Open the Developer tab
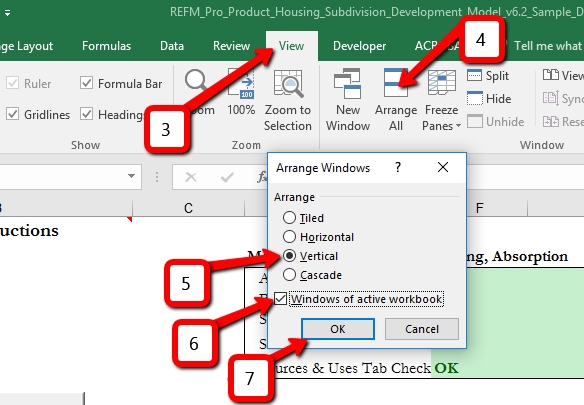The image size is (584, 405). click(359, 46)
